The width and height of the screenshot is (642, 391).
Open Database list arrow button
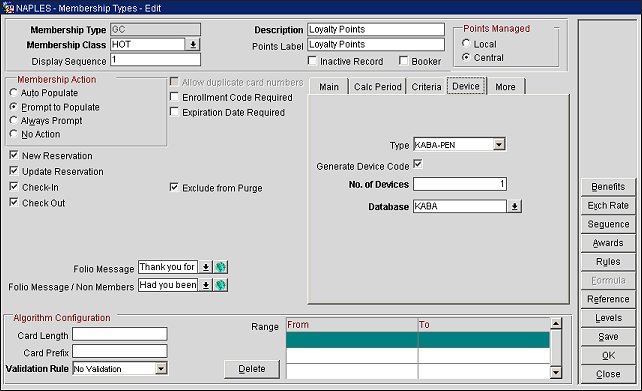click(514, 206)
